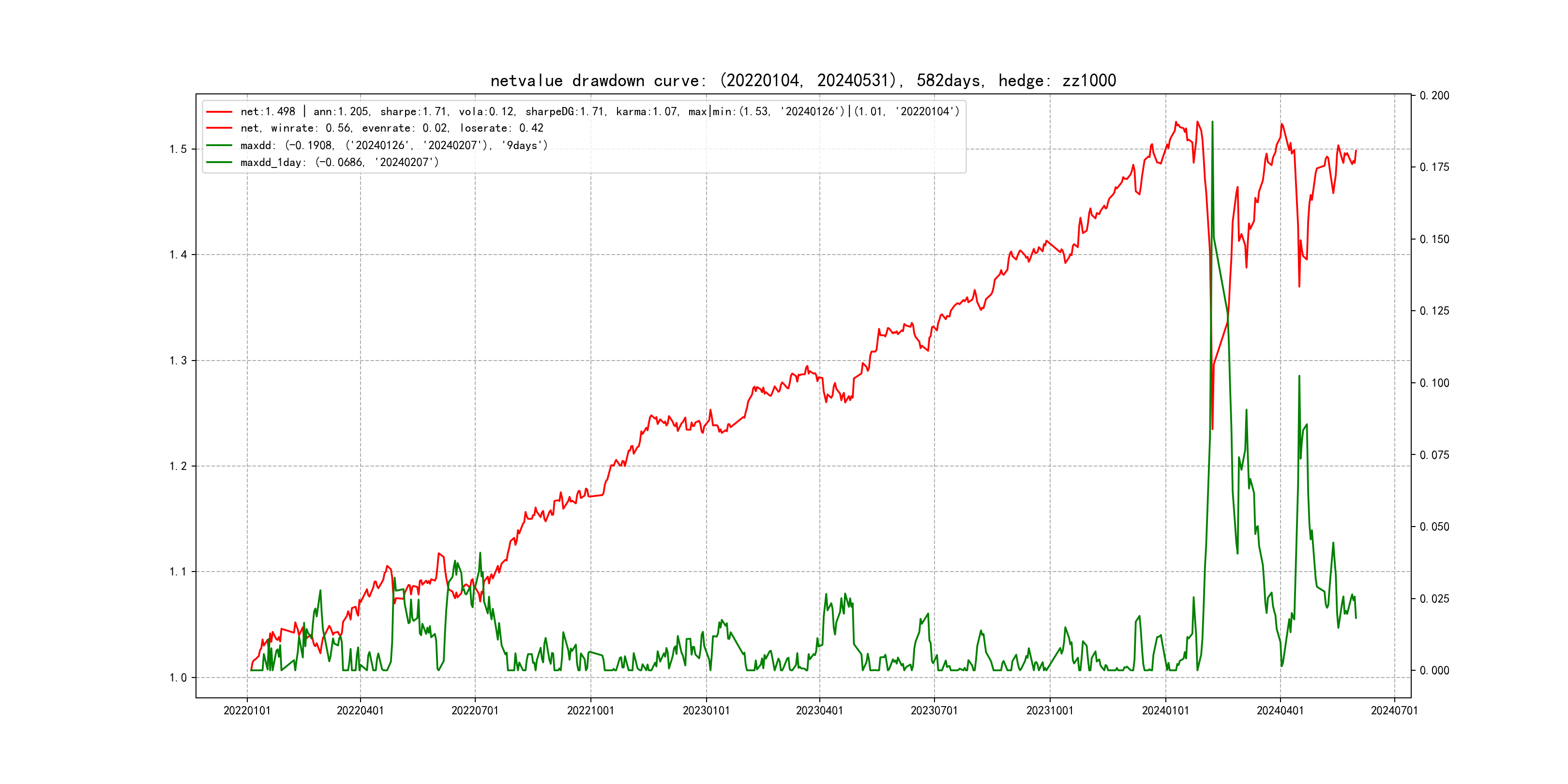
Task: Click the 20220101 x-axis date label
Action: pos(246,711)
